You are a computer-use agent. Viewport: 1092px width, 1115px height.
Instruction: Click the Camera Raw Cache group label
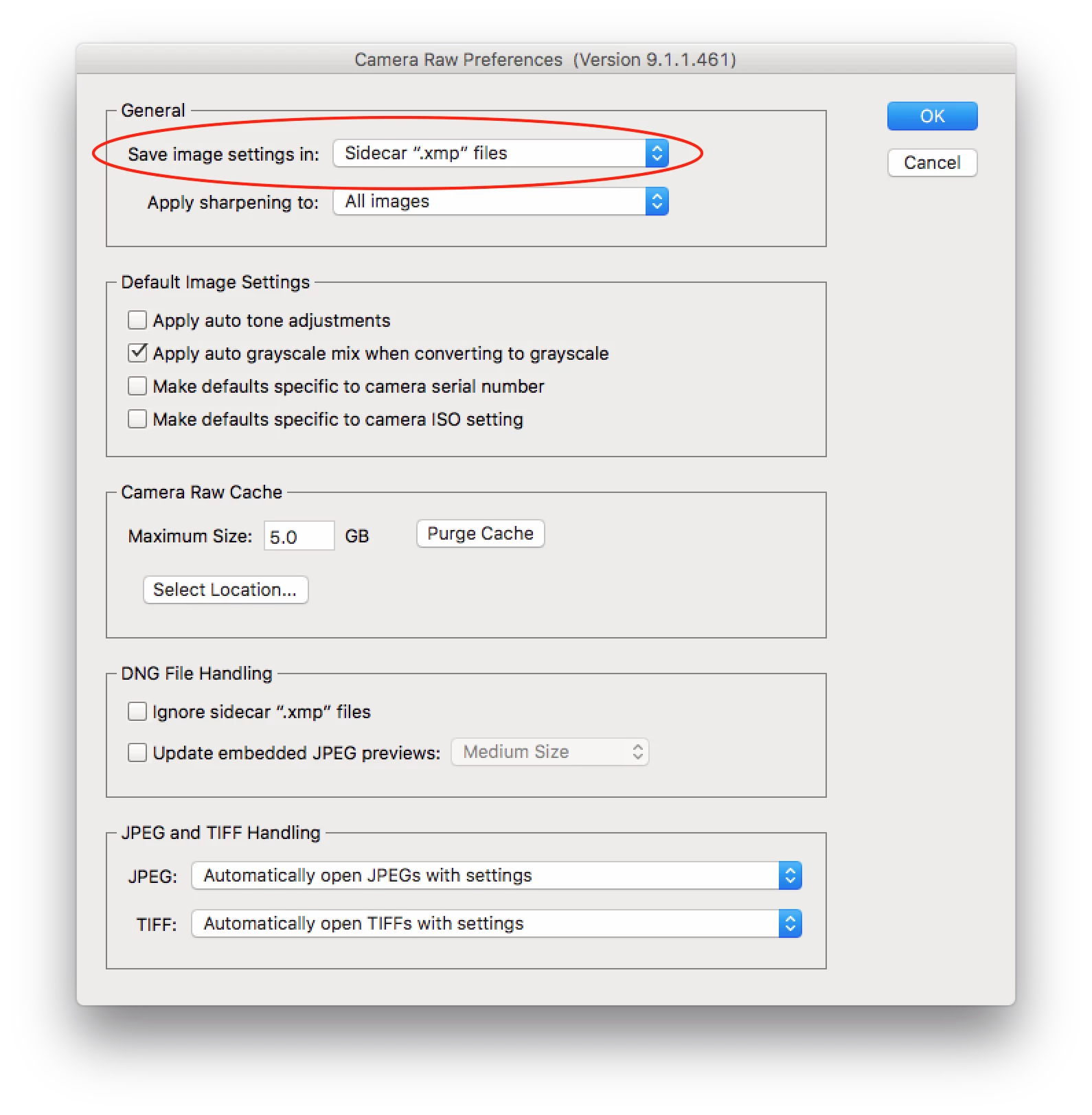click(201, 492)
